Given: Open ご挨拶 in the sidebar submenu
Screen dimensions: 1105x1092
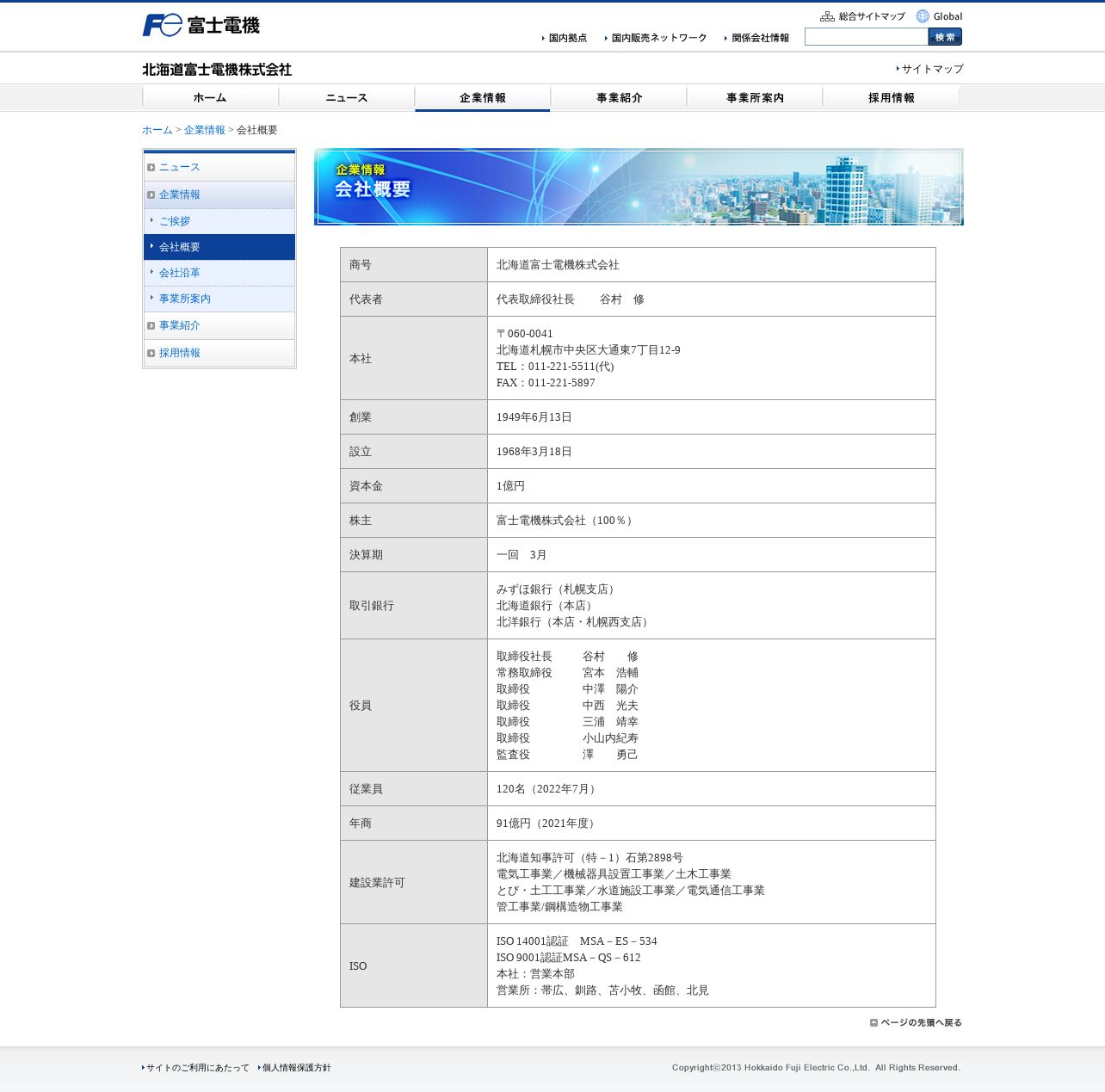Looking at the screenshot, I should tap(219, 221).
